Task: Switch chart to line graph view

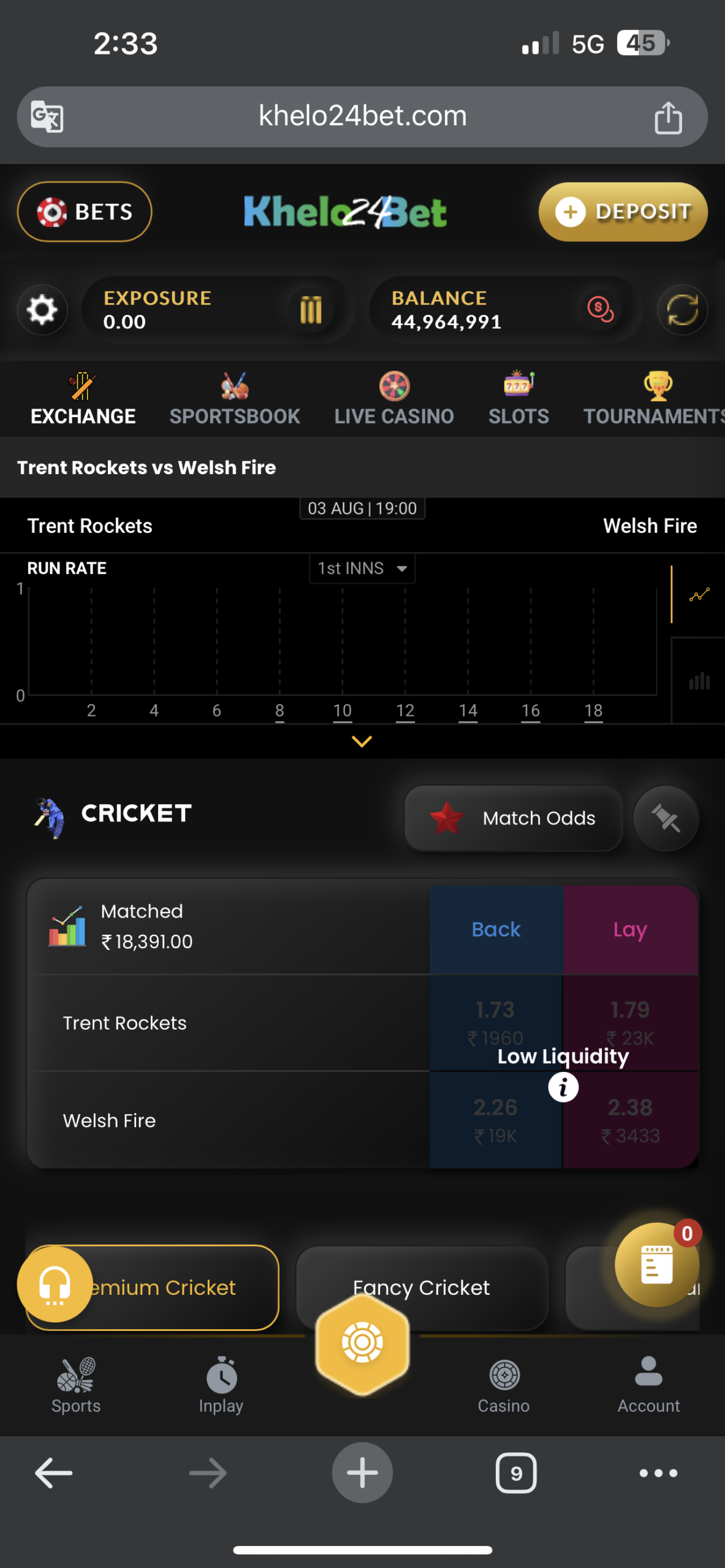Action: (x=699, y=595)
